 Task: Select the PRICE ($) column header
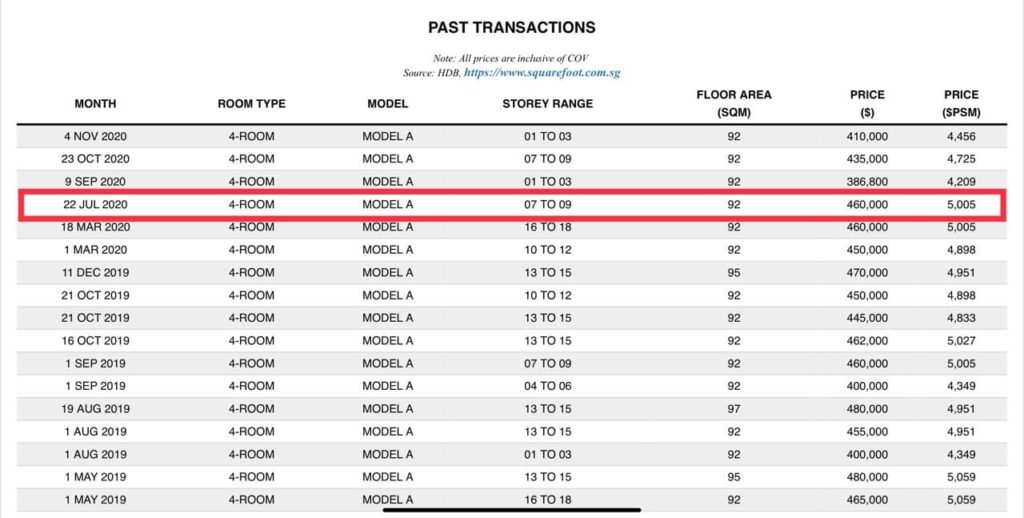point(867,104)
